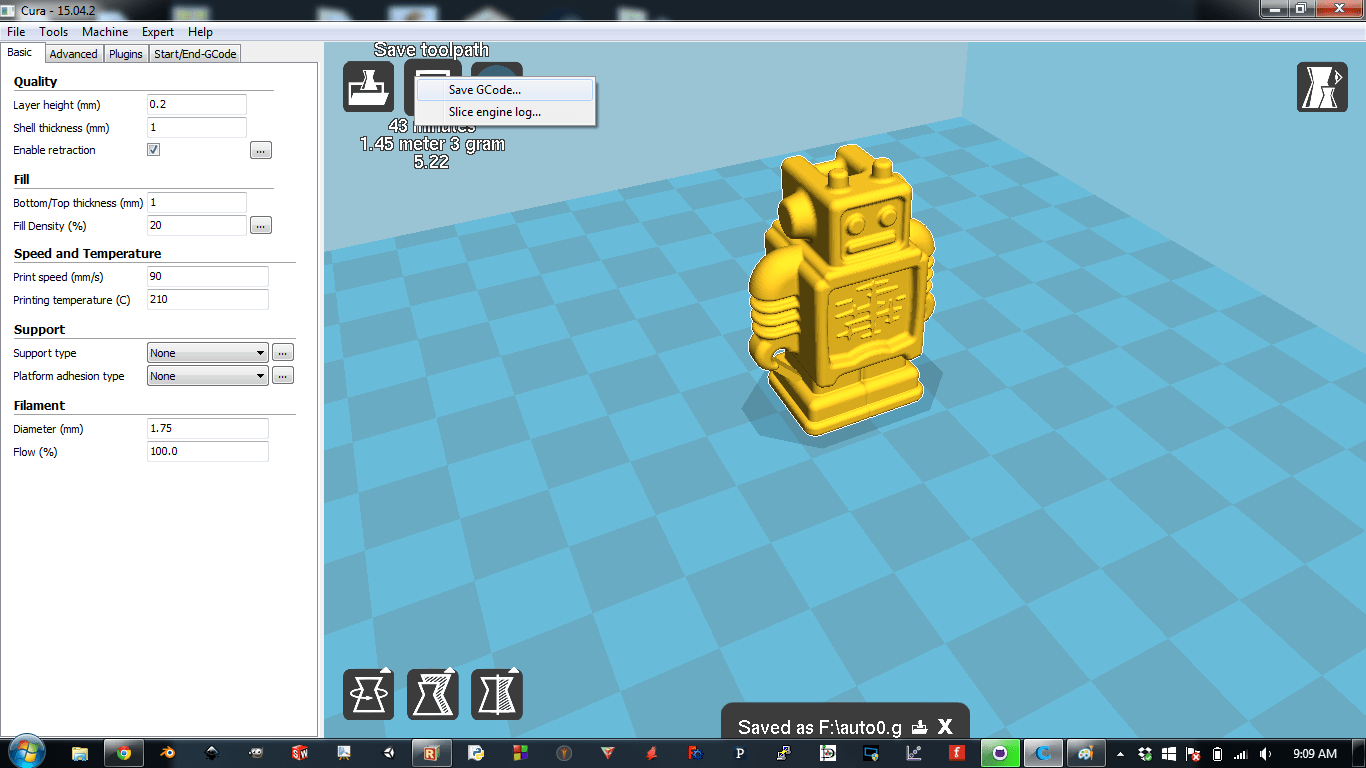Click the Load model icon

pos(368,86)
